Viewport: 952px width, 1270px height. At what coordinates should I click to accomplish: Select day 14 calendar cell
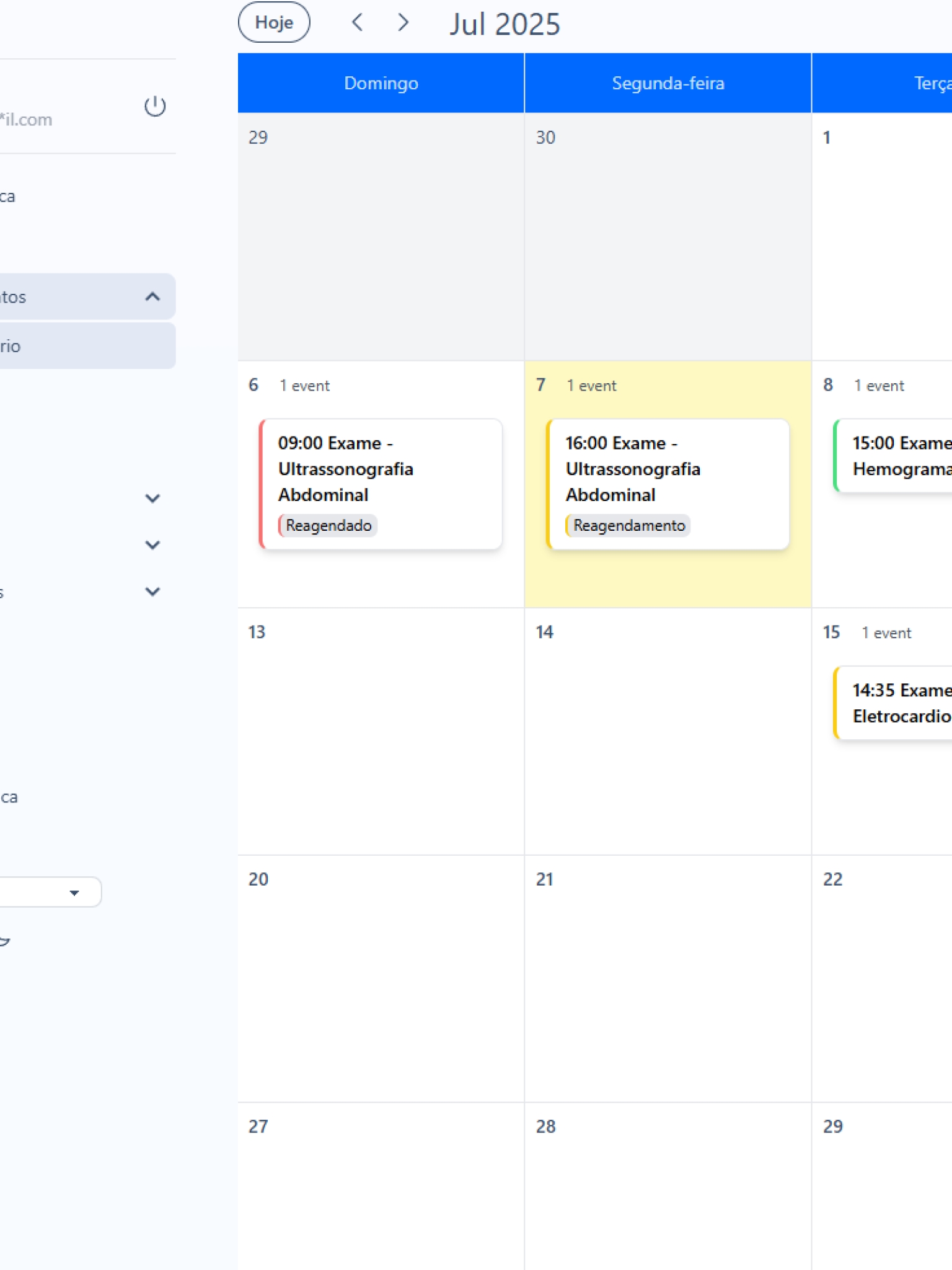click(668, 732)
